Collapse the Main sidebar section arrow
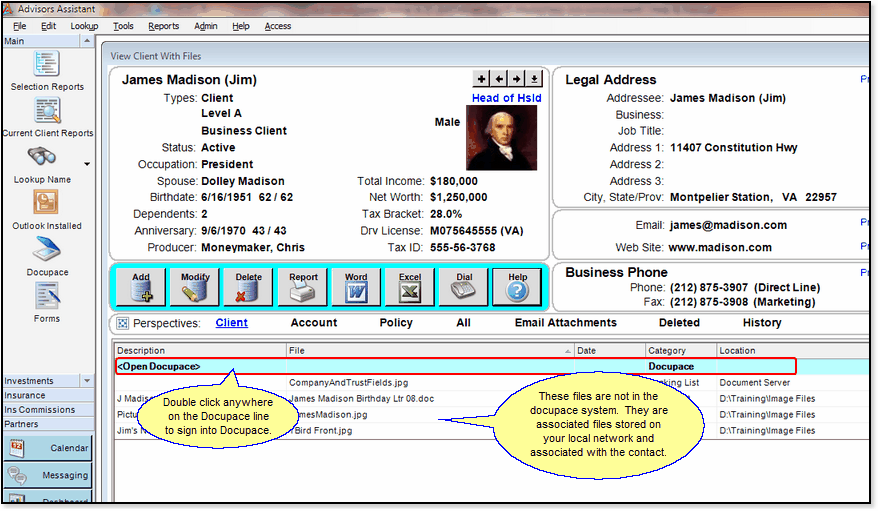878x511 pixels. pos(87,41)
